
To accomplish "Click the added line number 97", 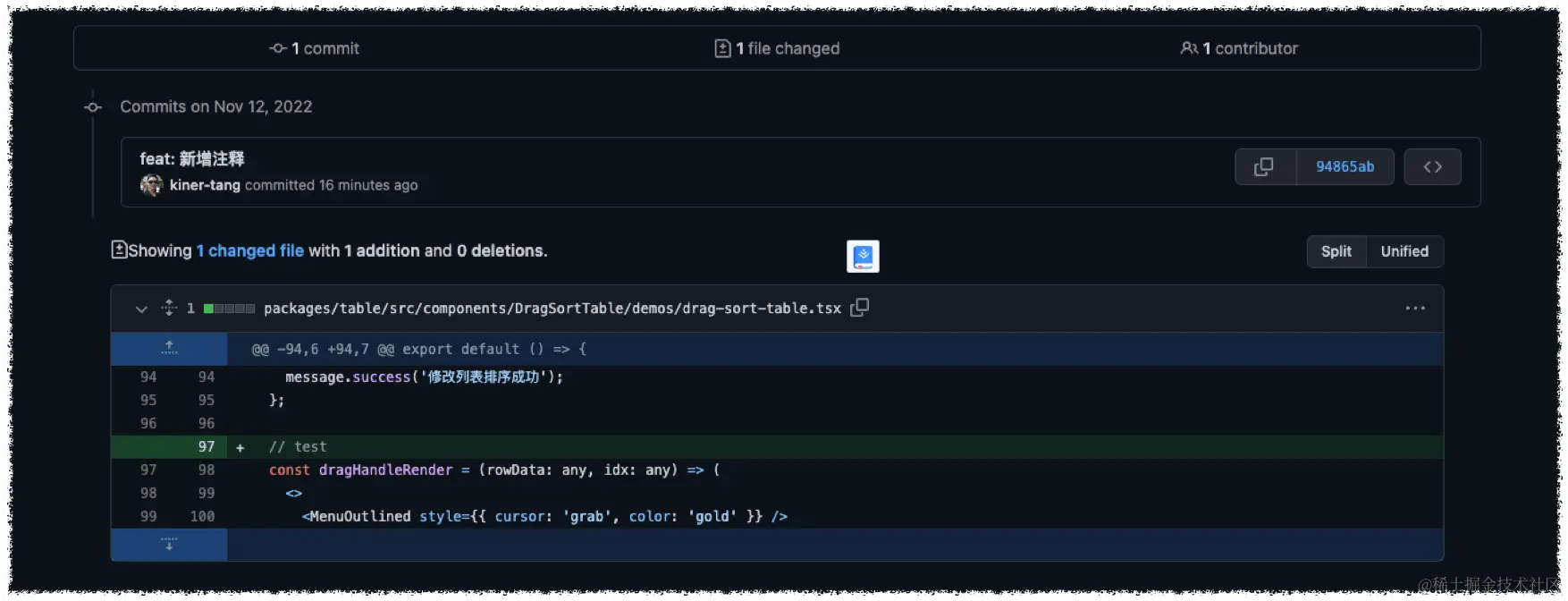I will pyautogui.click(x=207, y=446).
